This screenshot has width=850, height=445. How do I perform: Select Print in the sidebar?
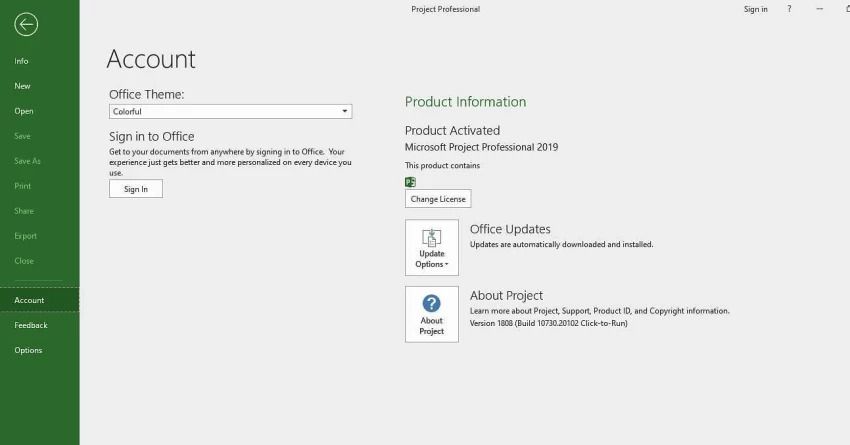click(40, 186)
